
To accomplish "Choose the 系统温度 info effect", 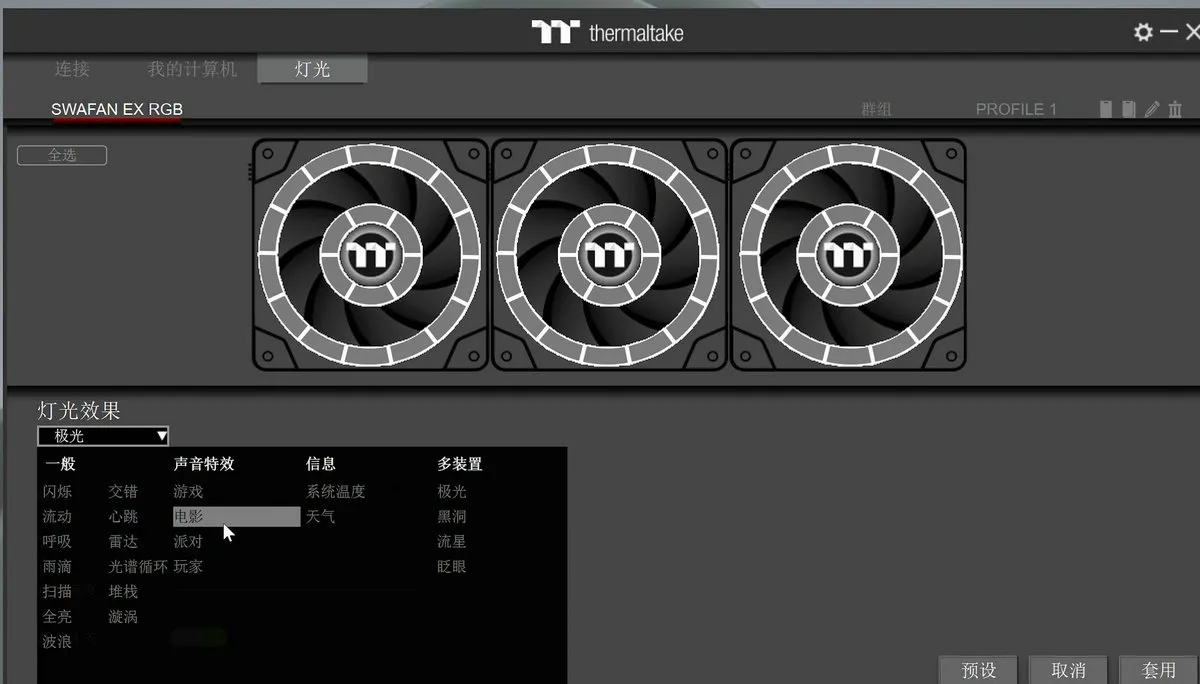I will (x=336, y=492).
